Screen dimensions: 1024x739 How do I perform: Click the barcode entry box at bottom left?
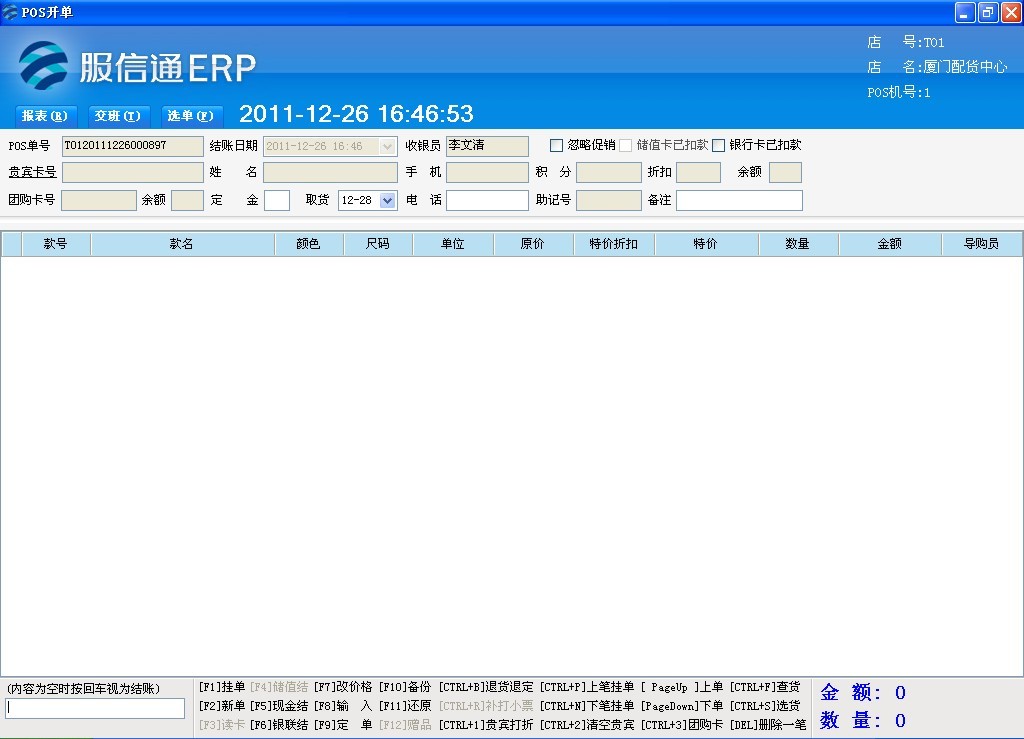coord(95,707)
